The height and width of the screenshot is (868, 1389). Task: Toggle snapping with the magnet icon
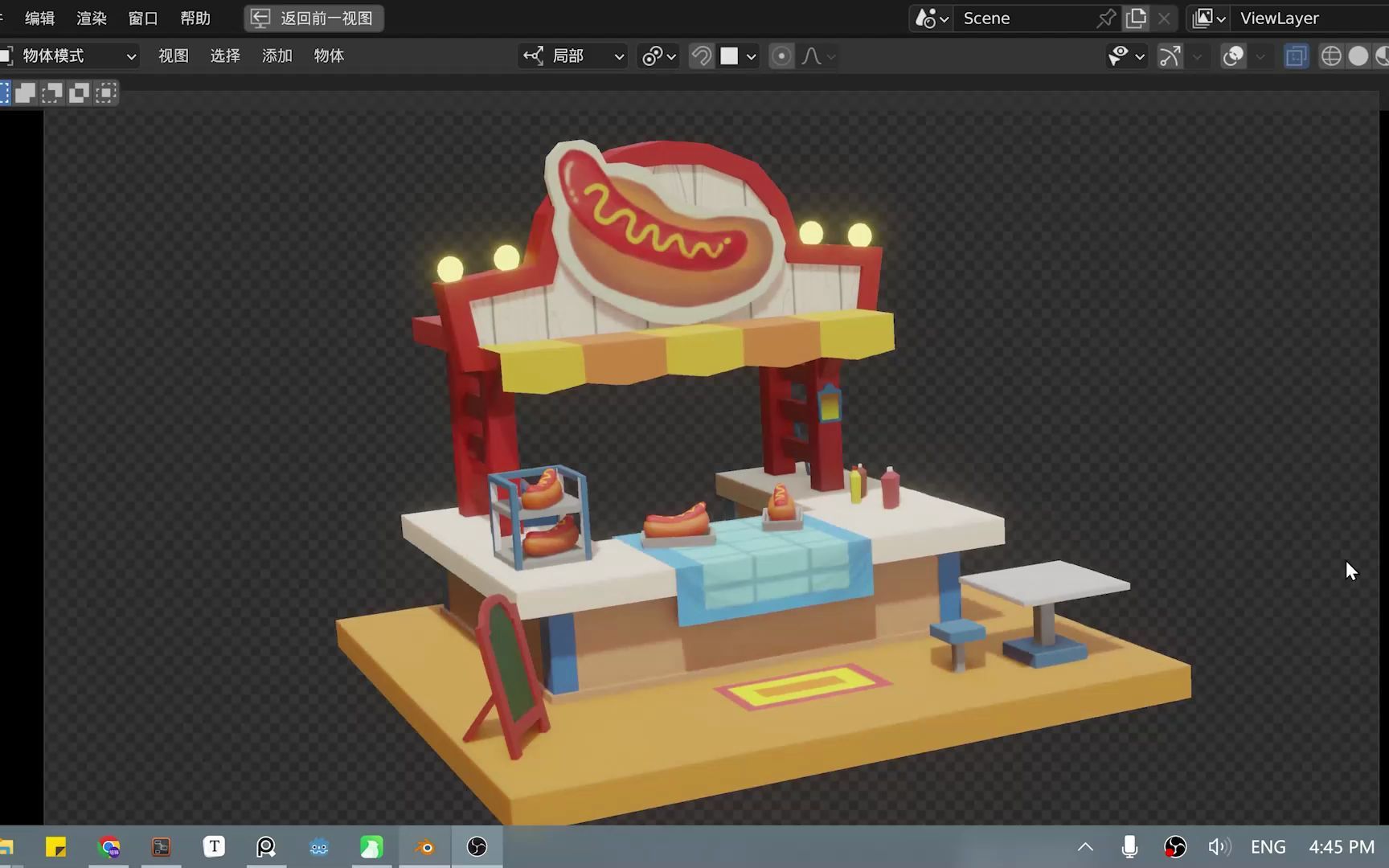(700, 56)
